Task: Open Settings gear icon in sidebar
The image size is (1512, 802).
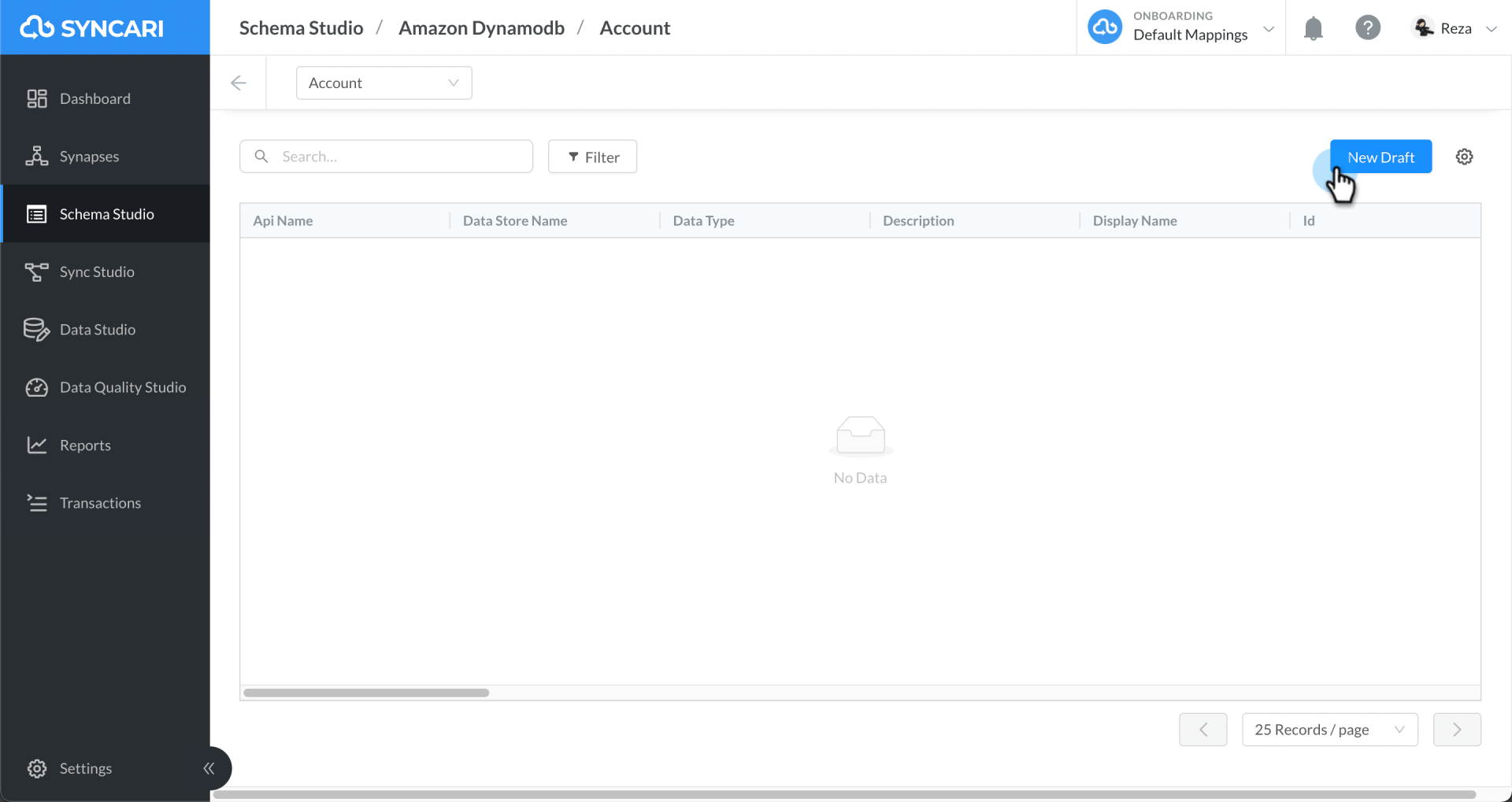Action: pyautogui.click(x=37, y=768)
